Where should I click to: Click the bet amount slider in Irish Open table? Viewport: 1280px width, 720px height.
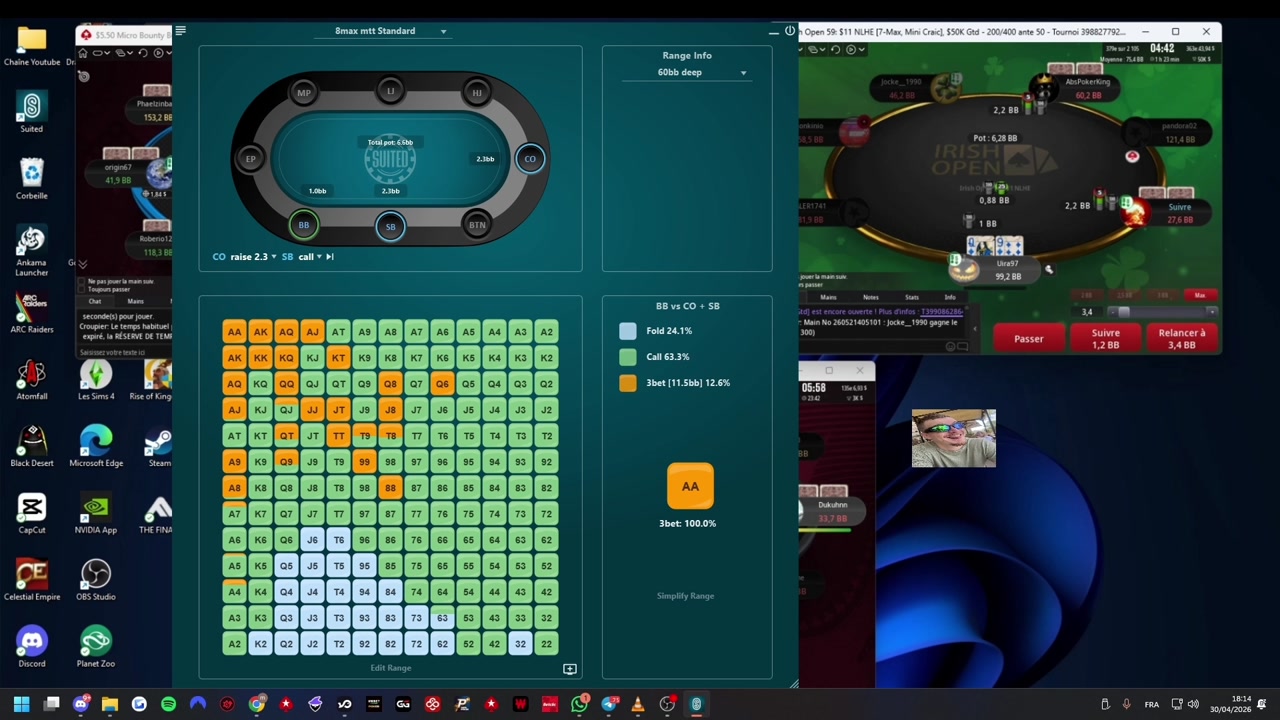(1163, 312)
